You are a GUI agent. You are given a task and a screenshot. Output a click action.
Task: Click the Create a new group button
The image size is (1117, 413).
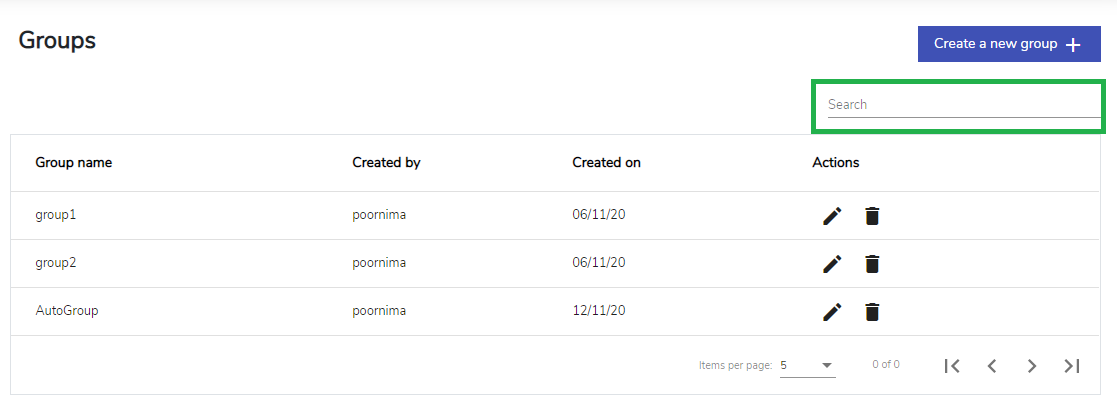pos(1009,44)
